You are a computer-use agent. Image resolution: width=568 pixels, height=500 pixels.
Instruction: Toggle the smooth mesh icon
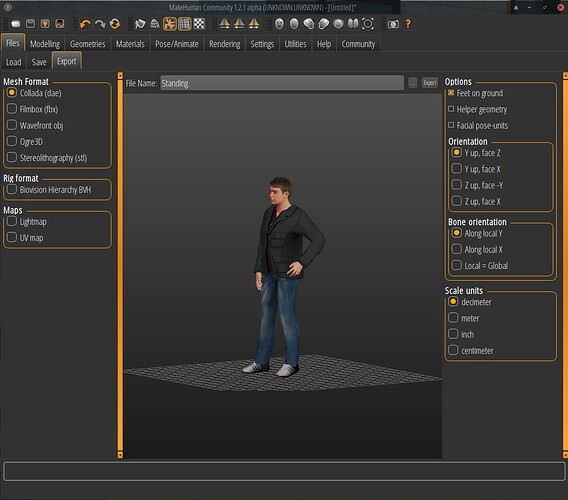tap(140, 24)
